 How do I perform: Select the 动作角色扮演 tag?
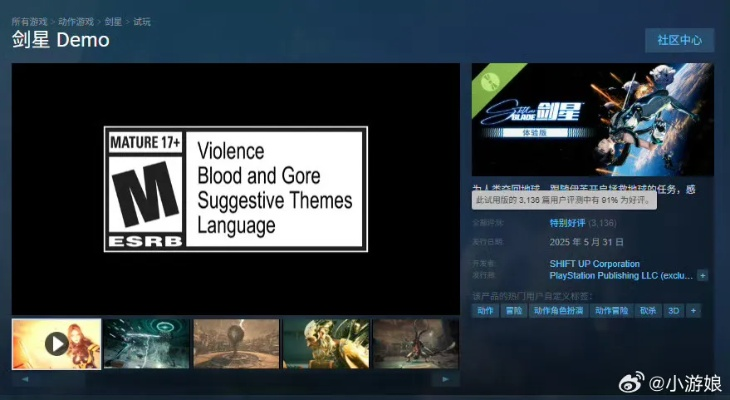pos(559,311)
